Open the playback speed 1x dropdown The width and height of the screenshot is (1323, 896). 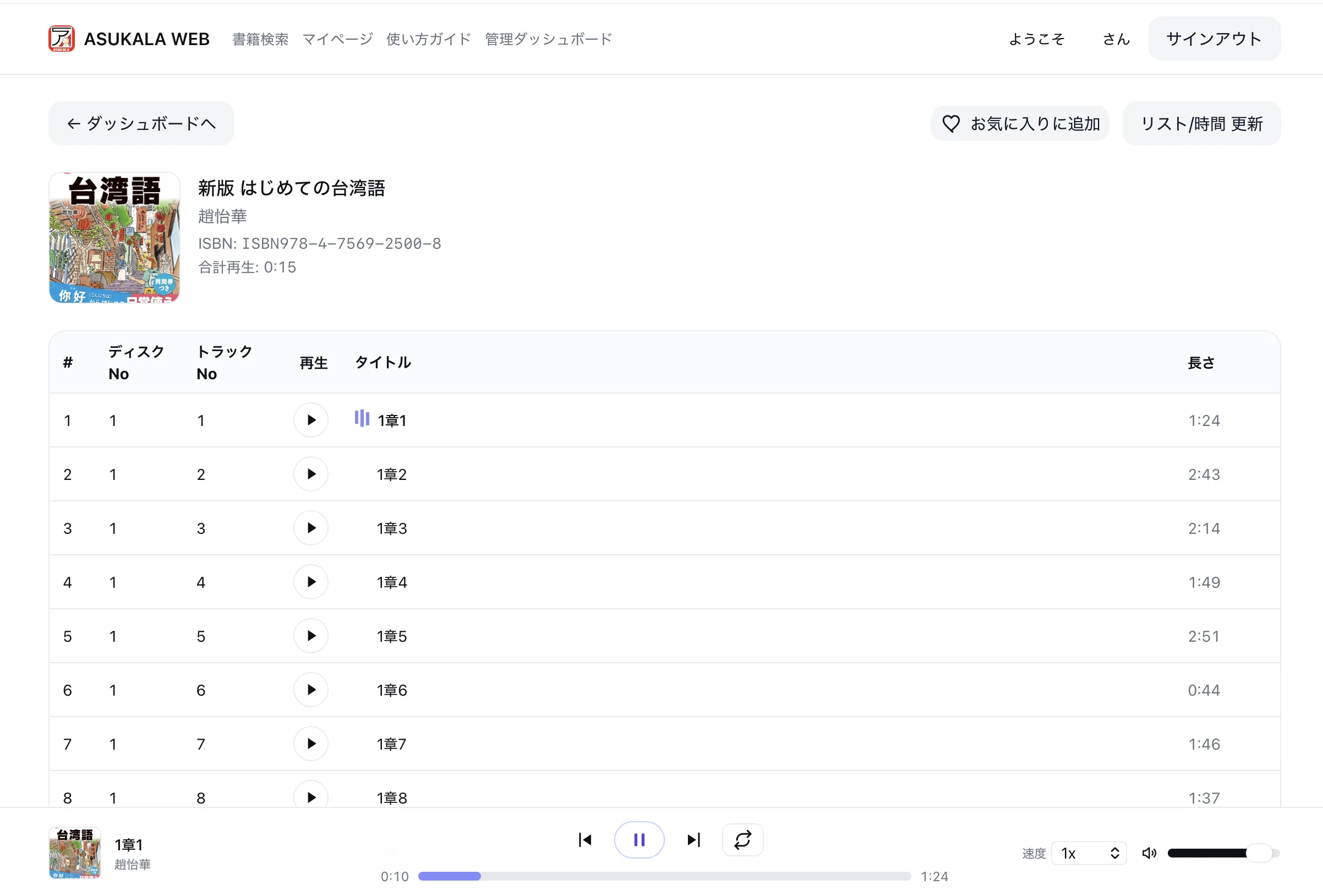(1089, 853)
